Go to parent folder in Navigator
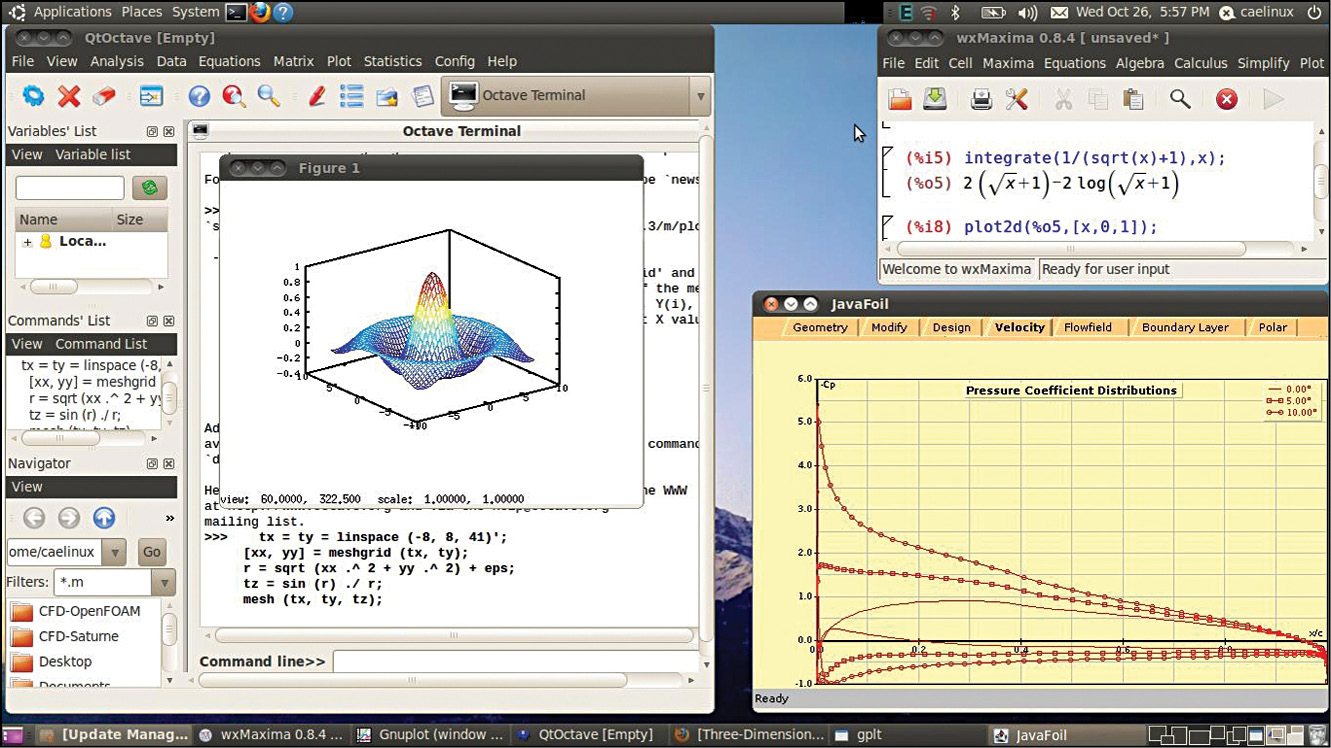The image size is (1331, 748). [104, 518]
